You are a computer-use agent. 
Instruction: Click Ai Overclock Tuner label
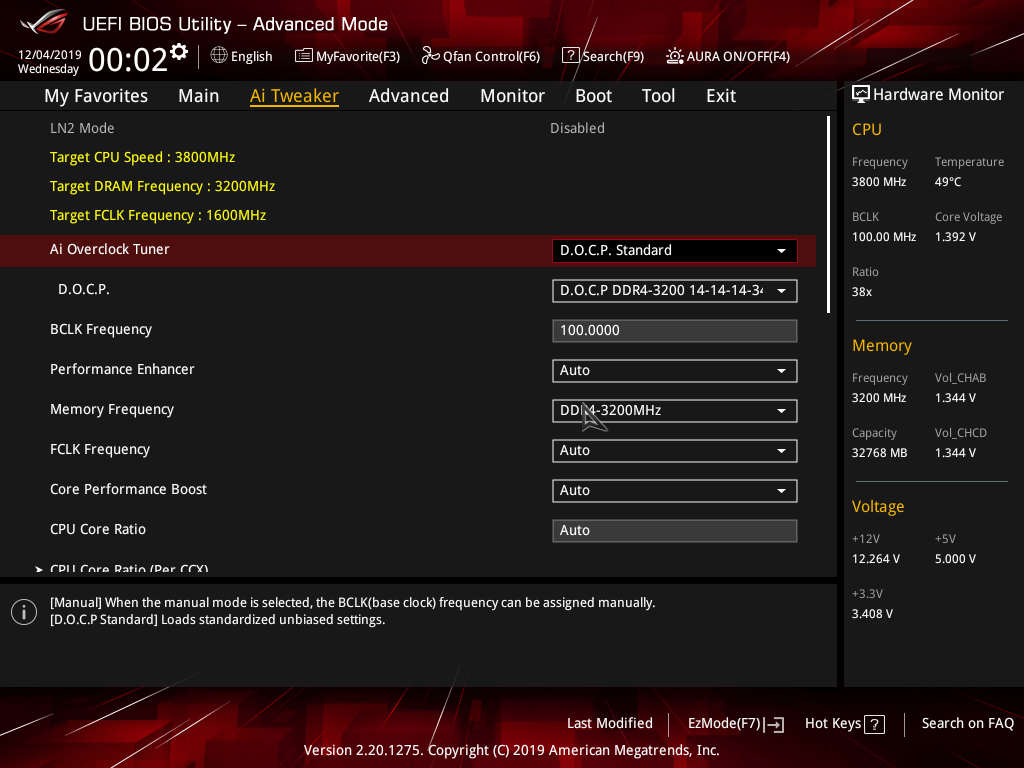coord(110,249)
